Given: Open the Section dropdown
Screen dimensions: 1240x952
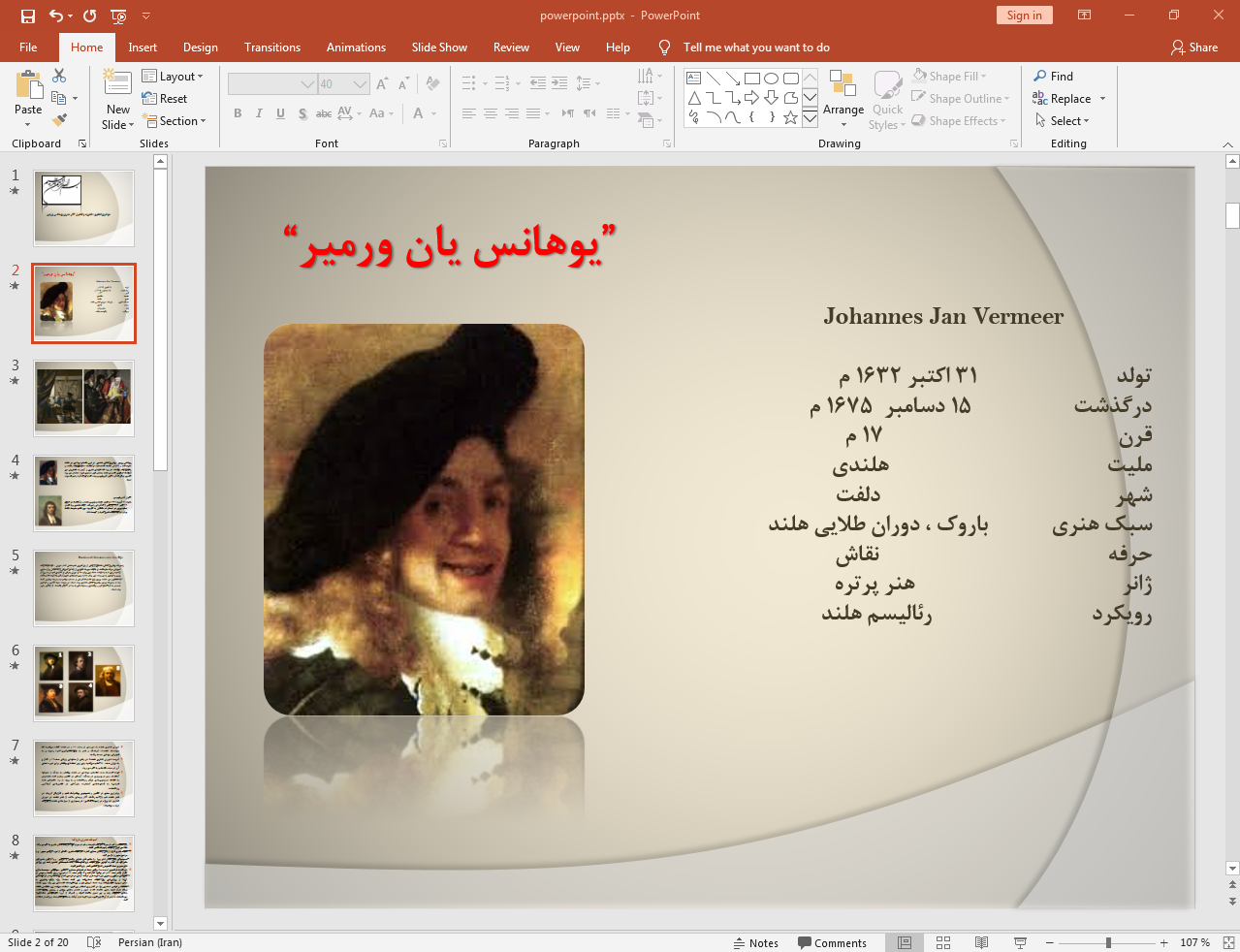Looking at the screenshot, I should [x=175, y=120].
